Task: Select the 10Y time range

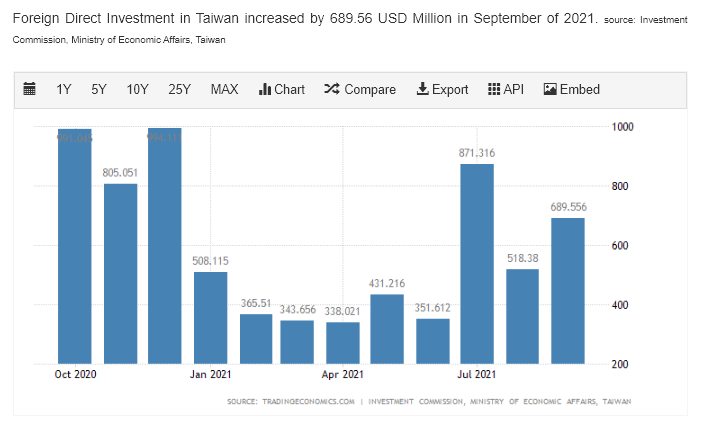Action: [x=137, y=89]
